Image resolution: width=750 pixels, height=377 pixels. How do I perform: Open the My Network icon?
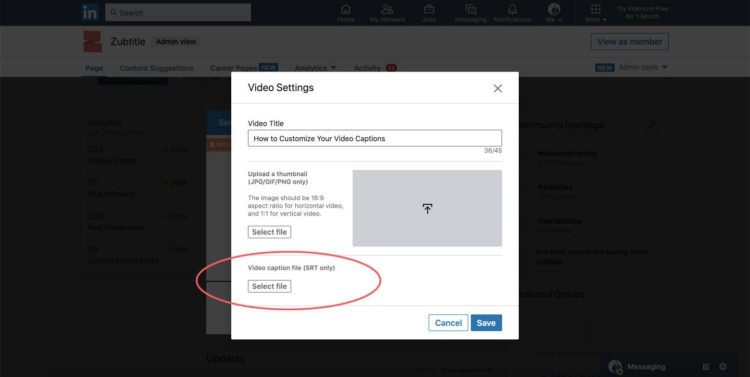pos(387,13)
